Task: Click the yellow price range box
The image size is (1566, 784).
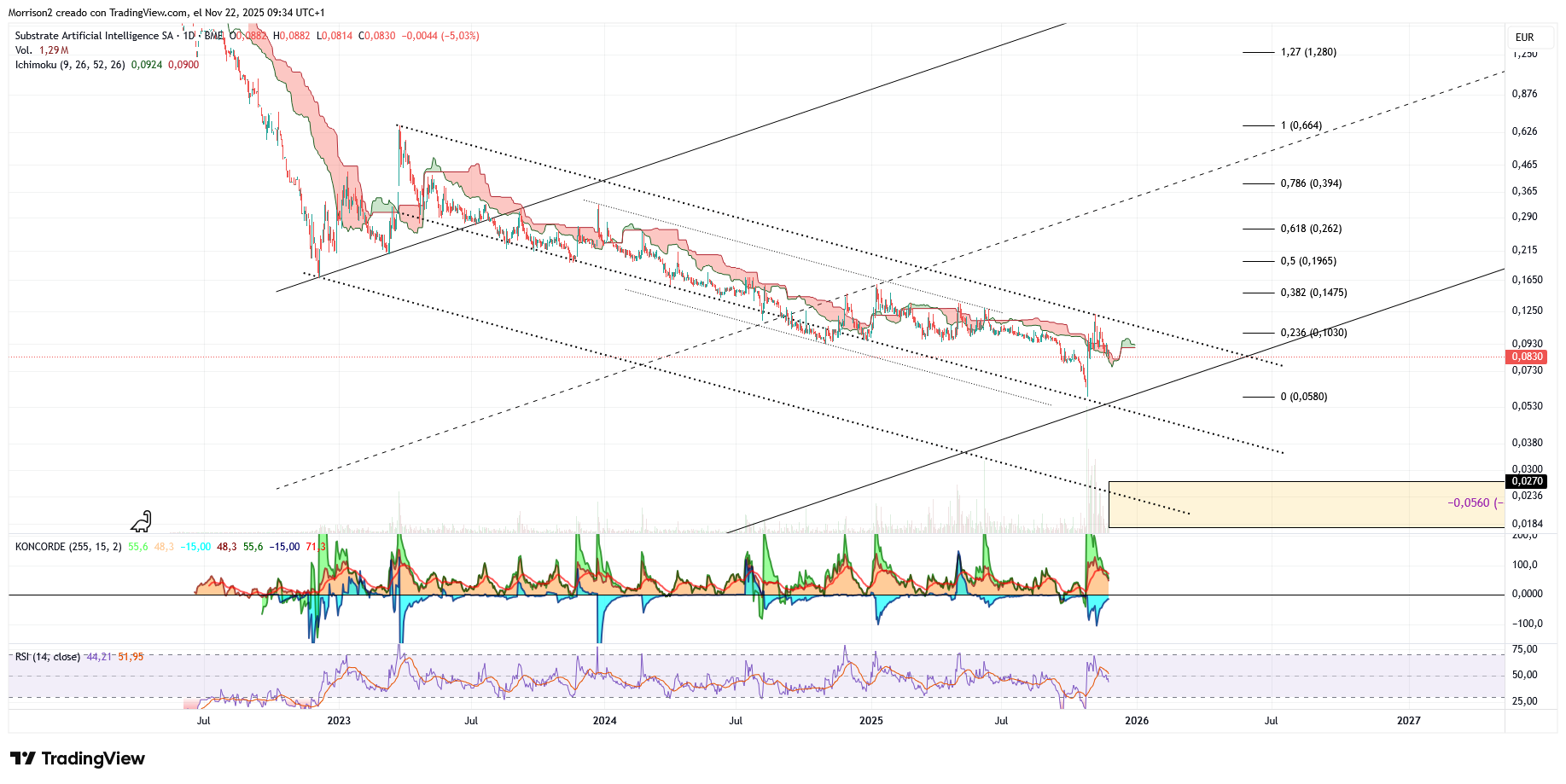Action: coord(1307,504)
